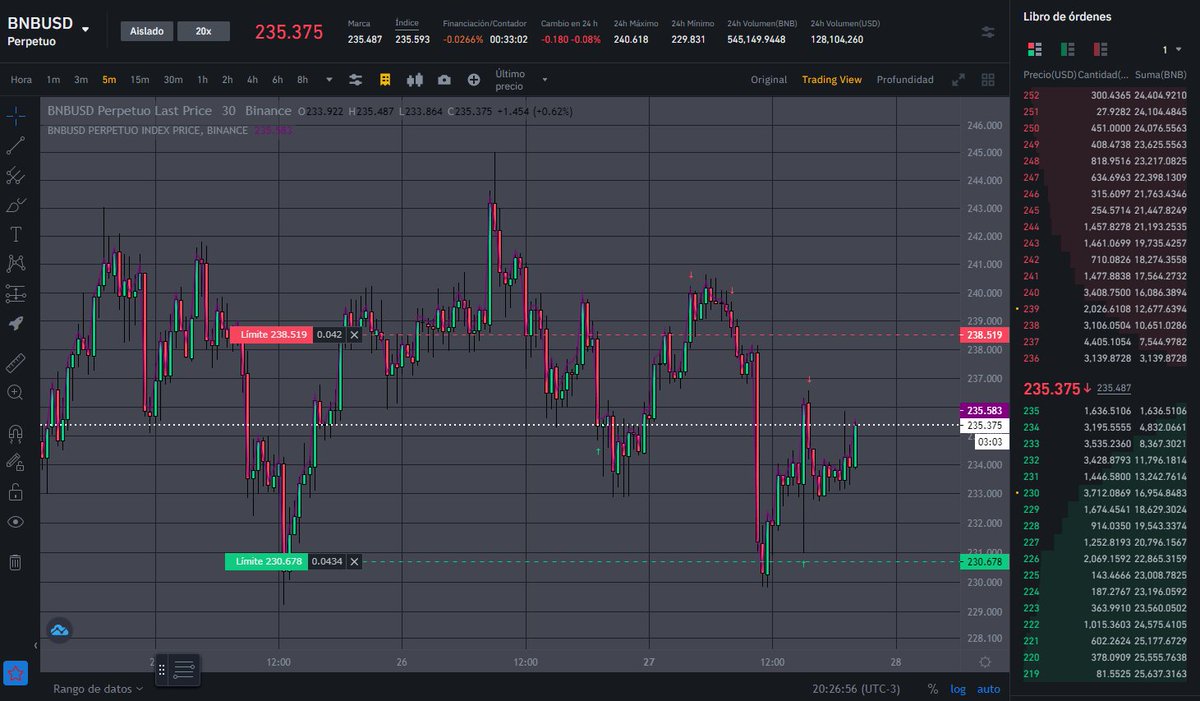Show only asks order book view
The height and width of the screenshot is (701, 1200).
(1100, 49)
